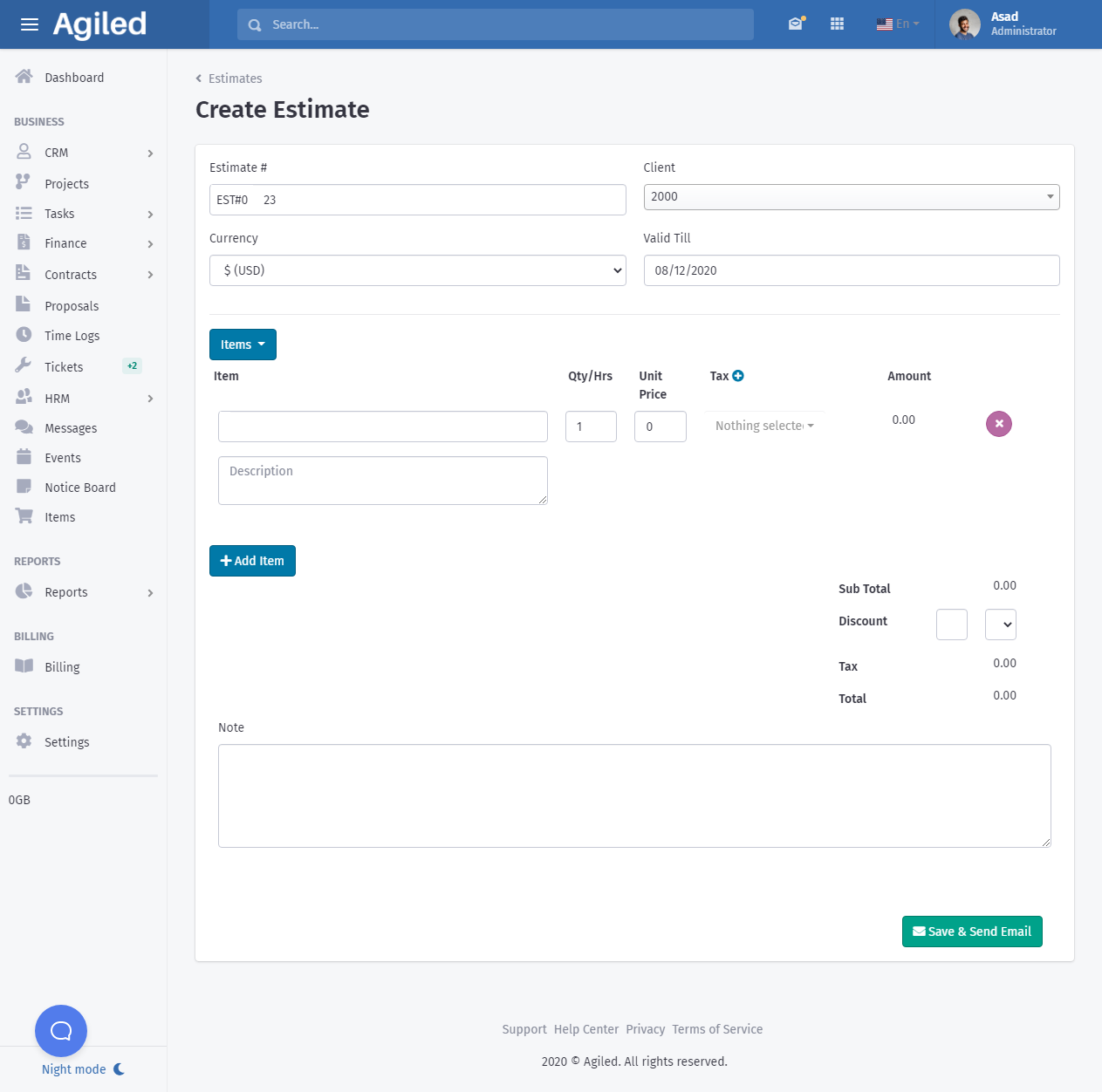This screenshot has width=1102, height=1092.
Task: Click the Asad profile avatar
Action: point(964,24)
